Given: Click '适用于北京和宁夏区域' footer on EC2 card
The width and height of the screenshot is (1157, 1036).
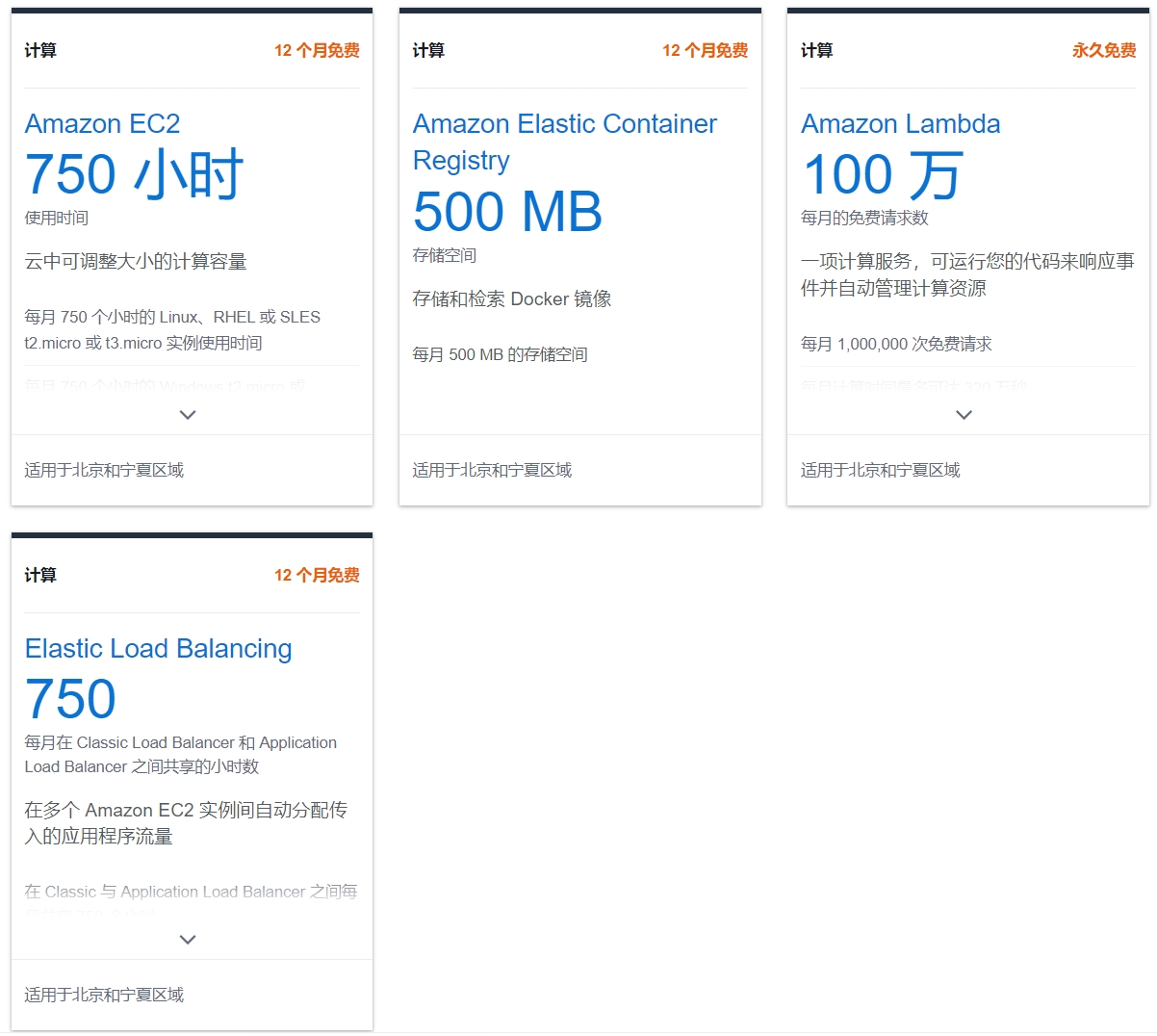Looking at the screenshot, I should tap(104, 471).
